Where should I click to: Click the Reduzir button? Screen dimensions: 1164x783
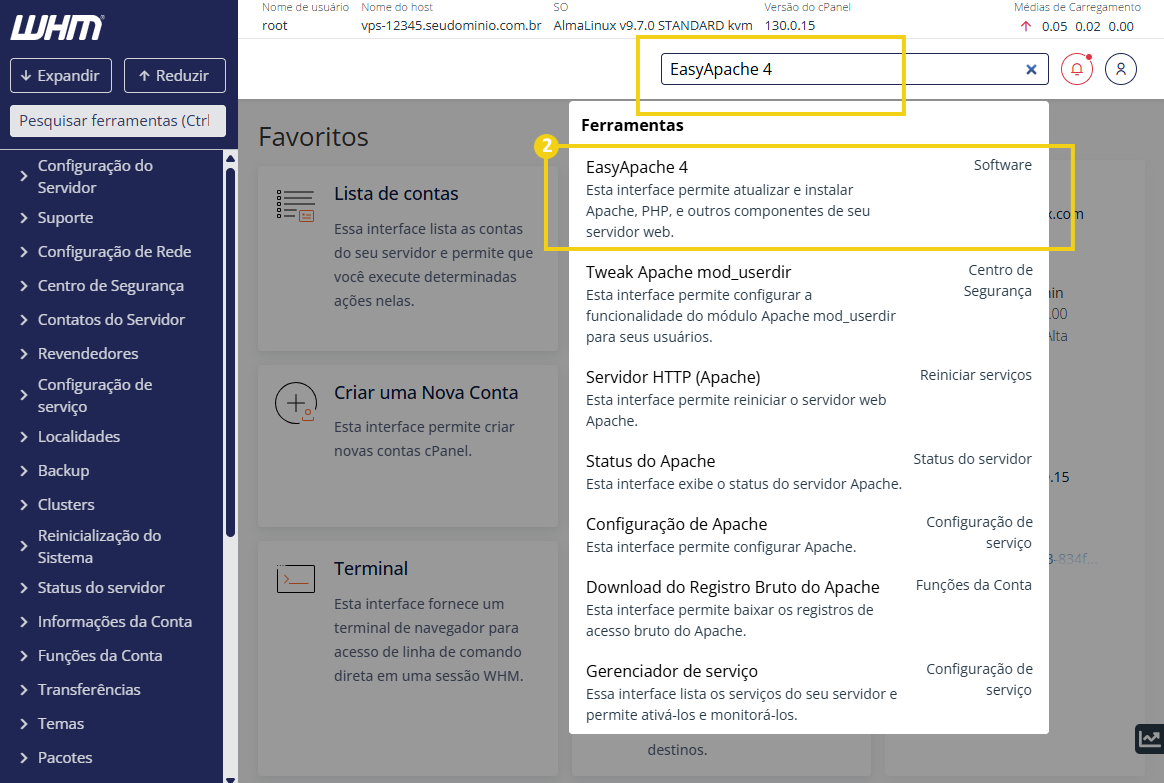(x=174, y=75)
